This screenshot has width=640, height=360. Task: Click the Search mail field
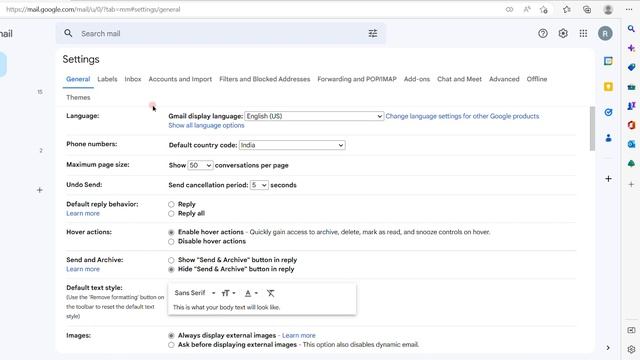[x=220, y=33]
